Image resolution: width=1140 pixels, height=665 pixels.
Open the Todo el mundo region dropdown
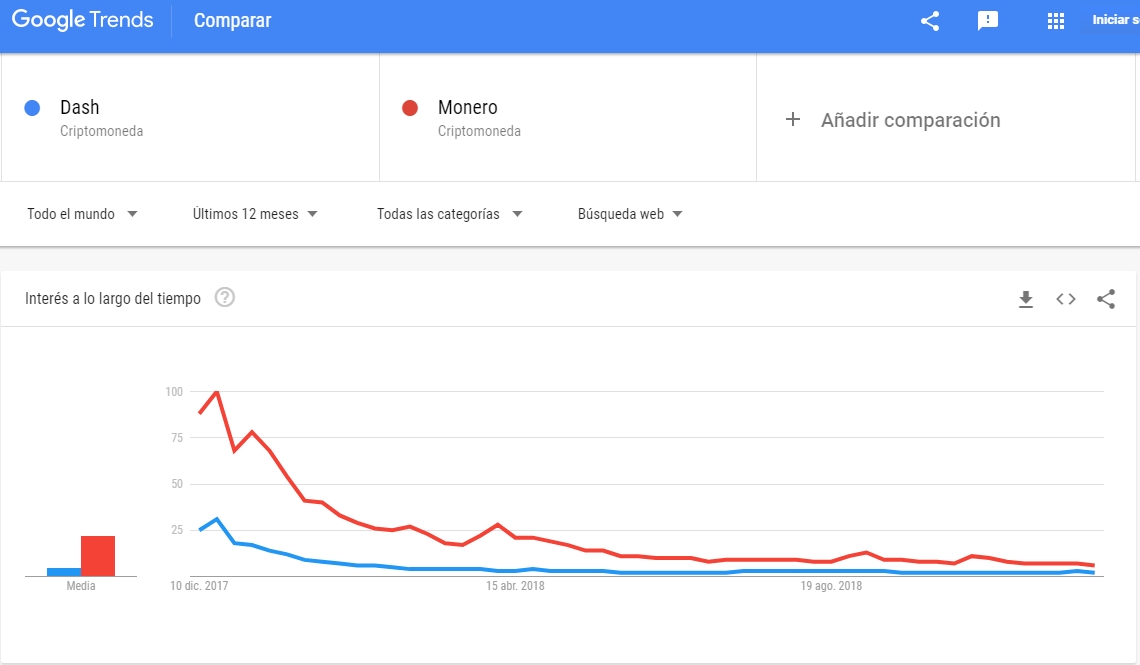point(82,214)
